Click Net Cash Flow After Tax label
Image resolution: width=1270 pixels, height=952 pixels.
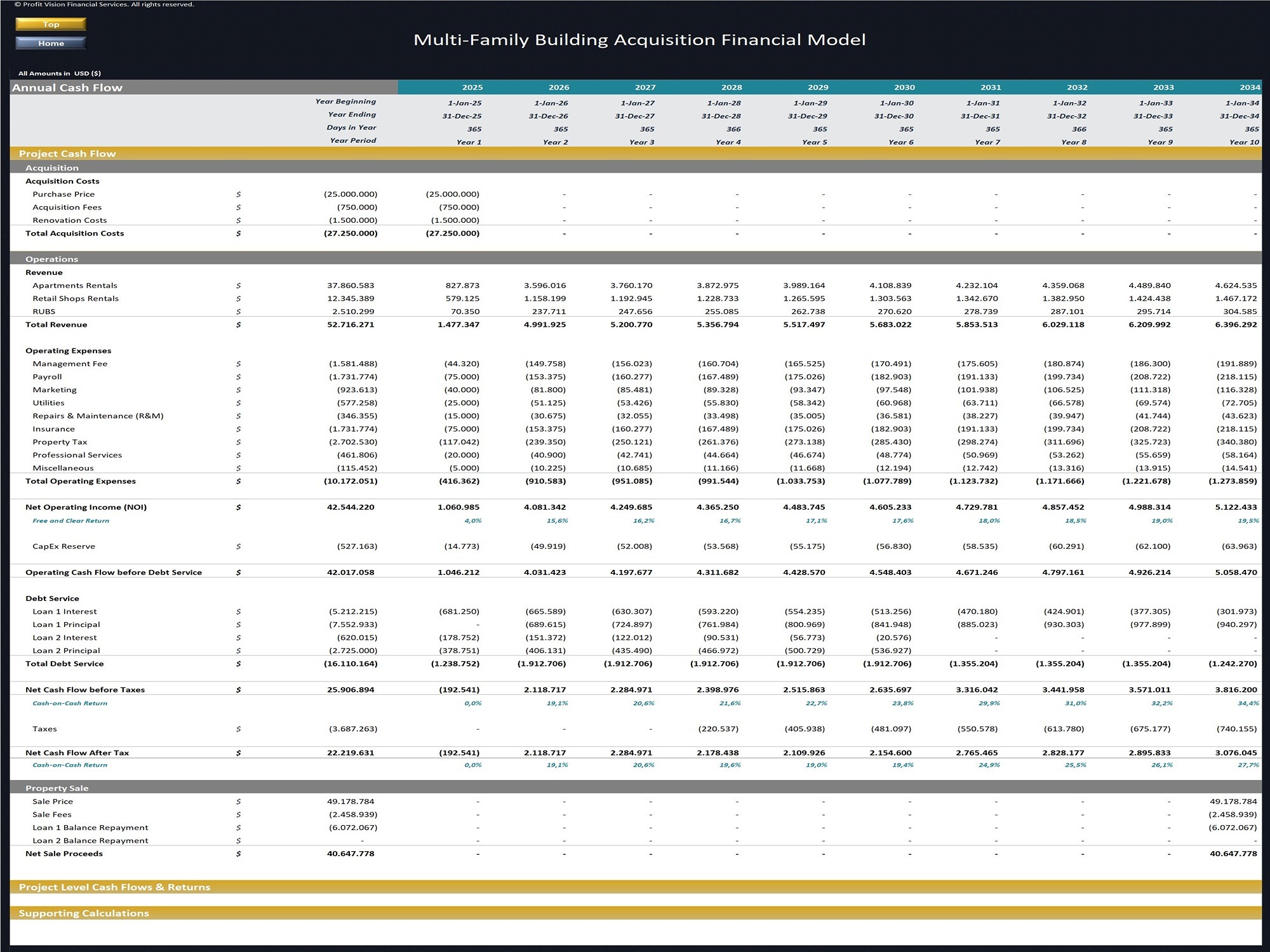(77, 753)
